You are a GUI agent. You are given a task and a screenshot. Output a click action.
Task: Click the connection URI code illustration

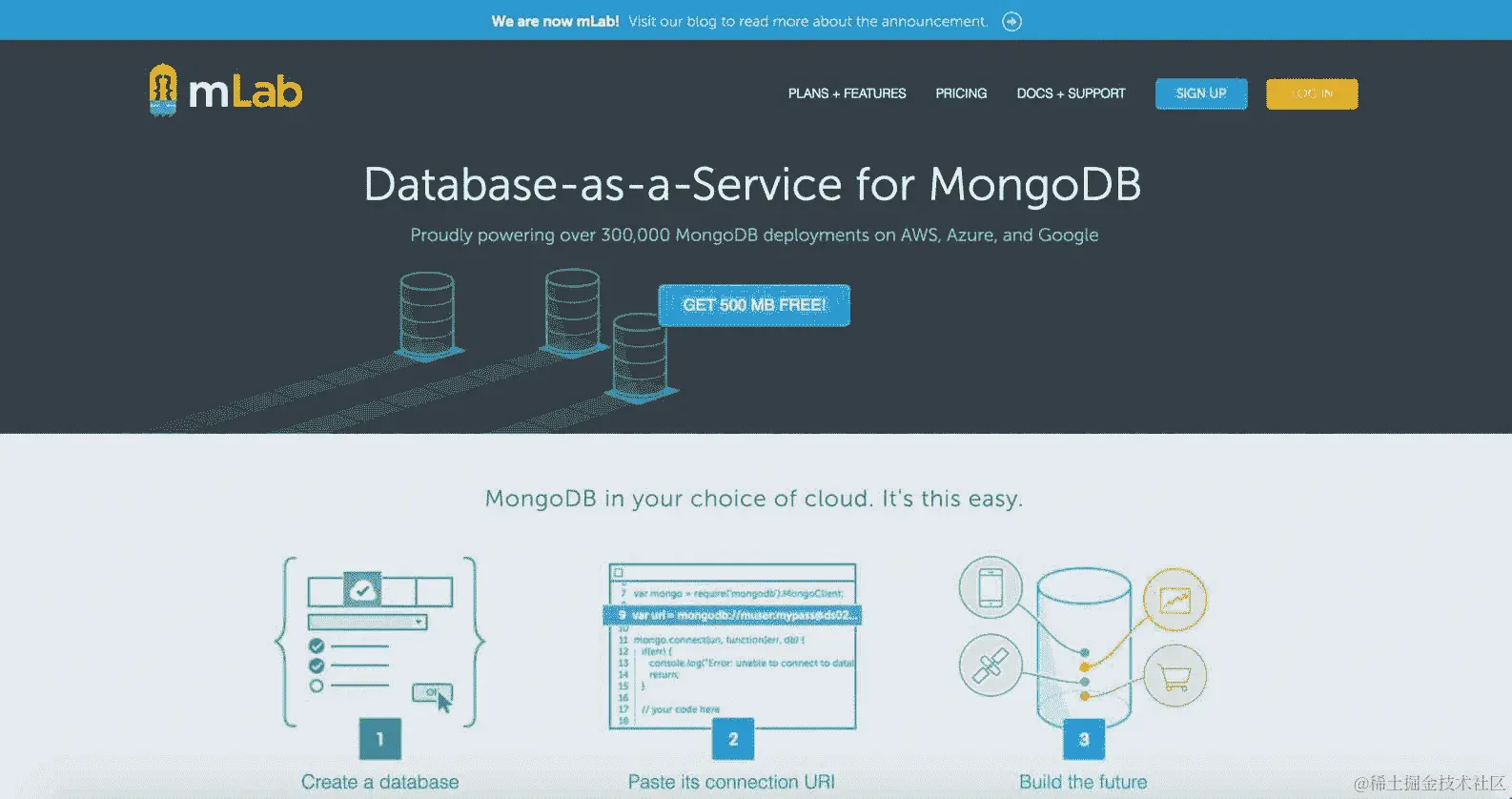[x=733, y=645]
